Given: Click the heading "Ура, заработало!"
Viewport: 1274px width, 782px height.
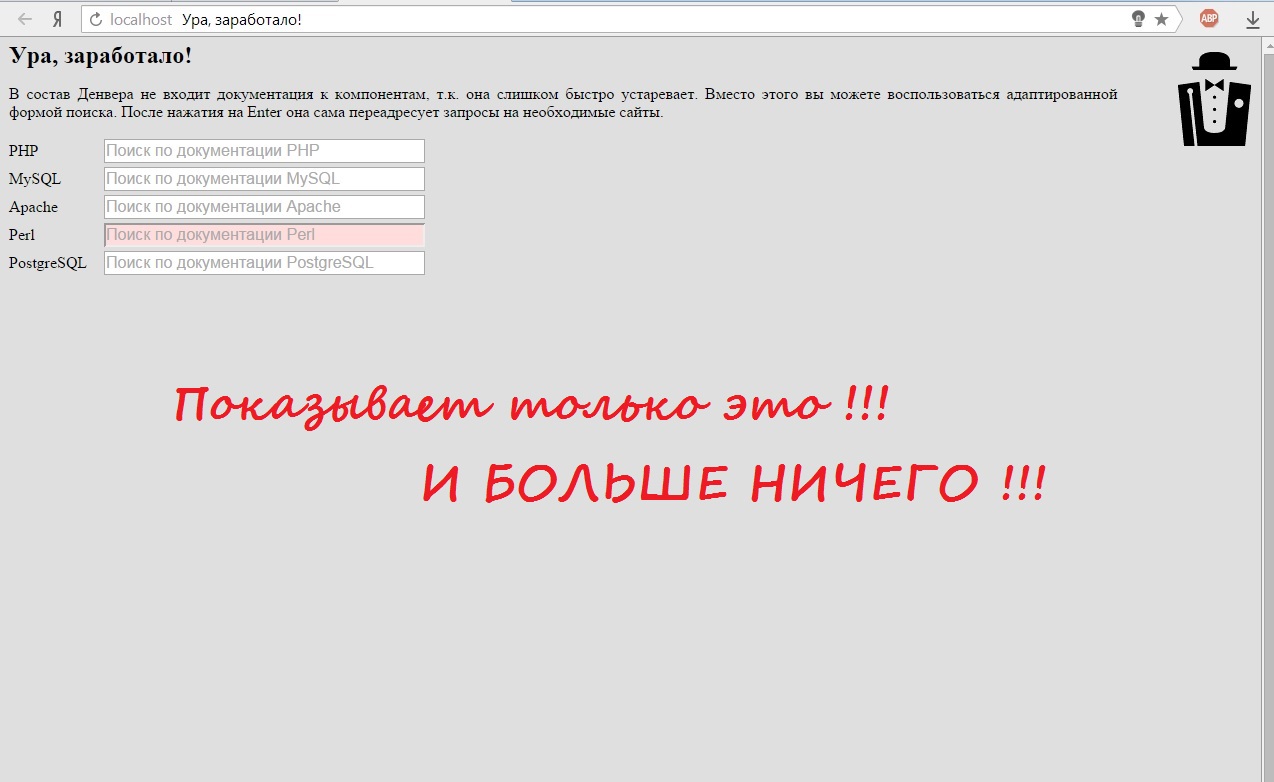Looking at the screenshot, I should (x=101, y=56).
